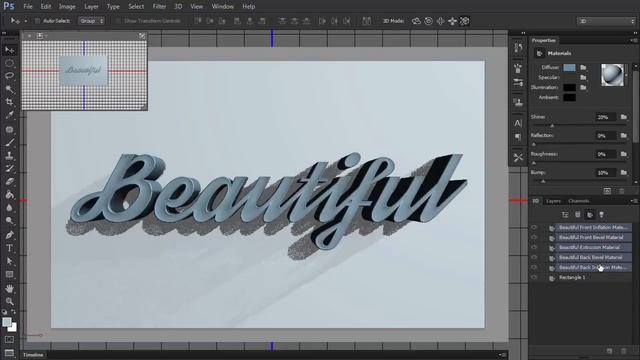Toggle Rectangle 1 visibility eye

click(534, 278)
